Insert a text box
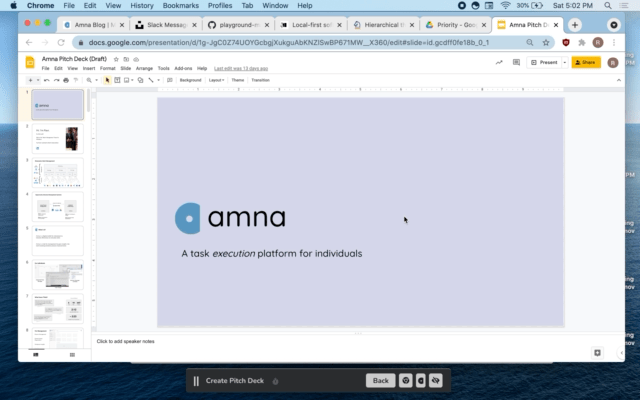 coord(117,80)
